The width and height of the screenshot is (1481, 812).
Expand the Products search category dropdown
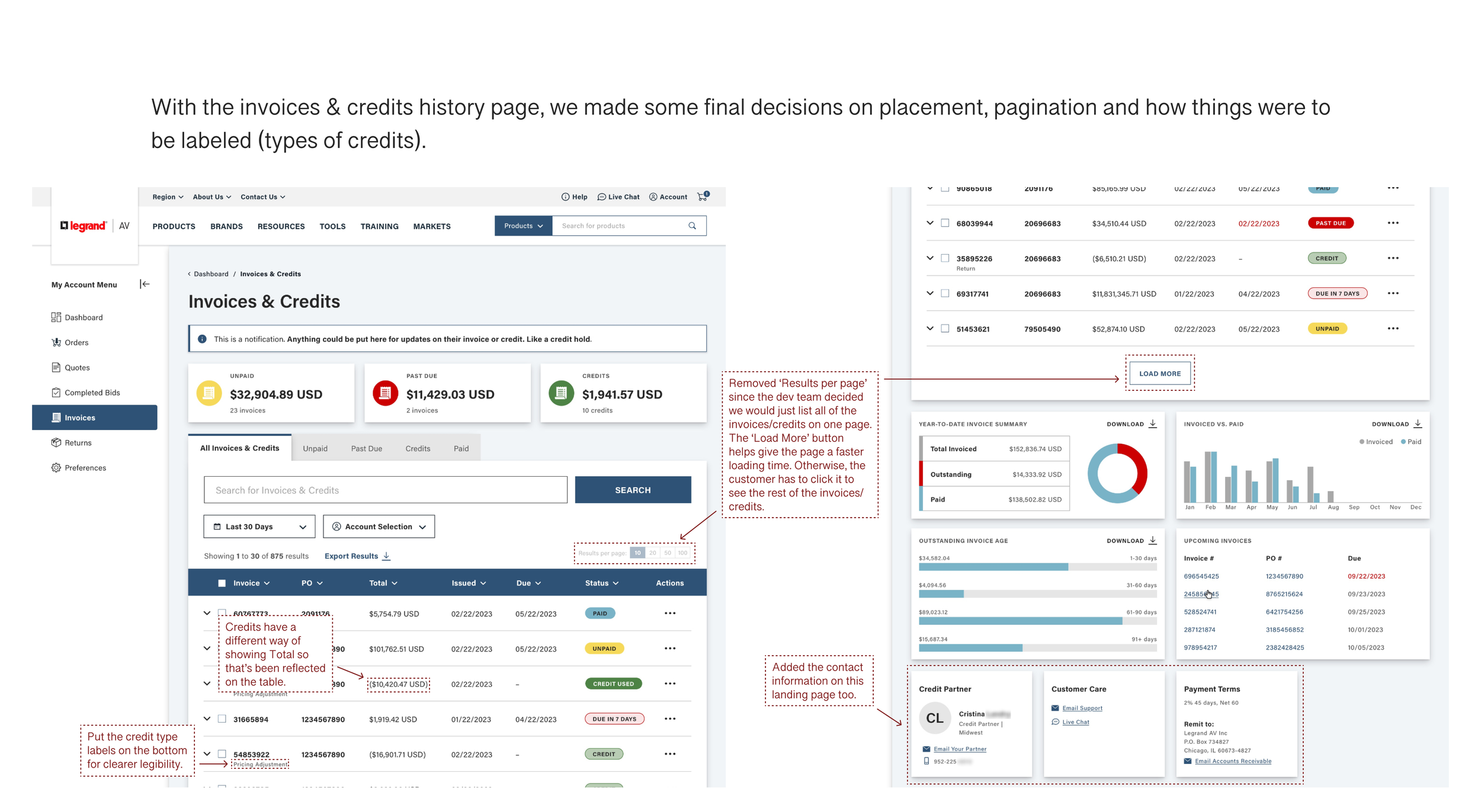(523, 226)
